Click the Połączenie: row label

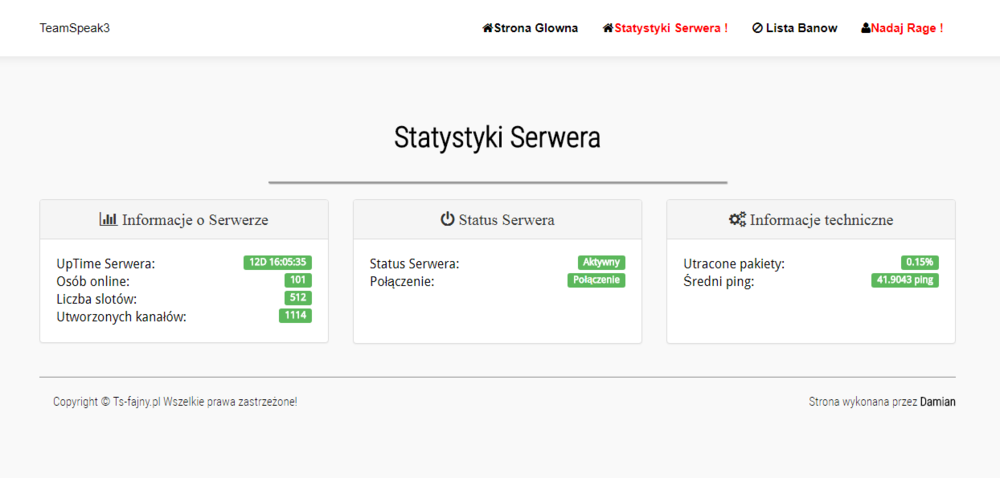(402, 282)
